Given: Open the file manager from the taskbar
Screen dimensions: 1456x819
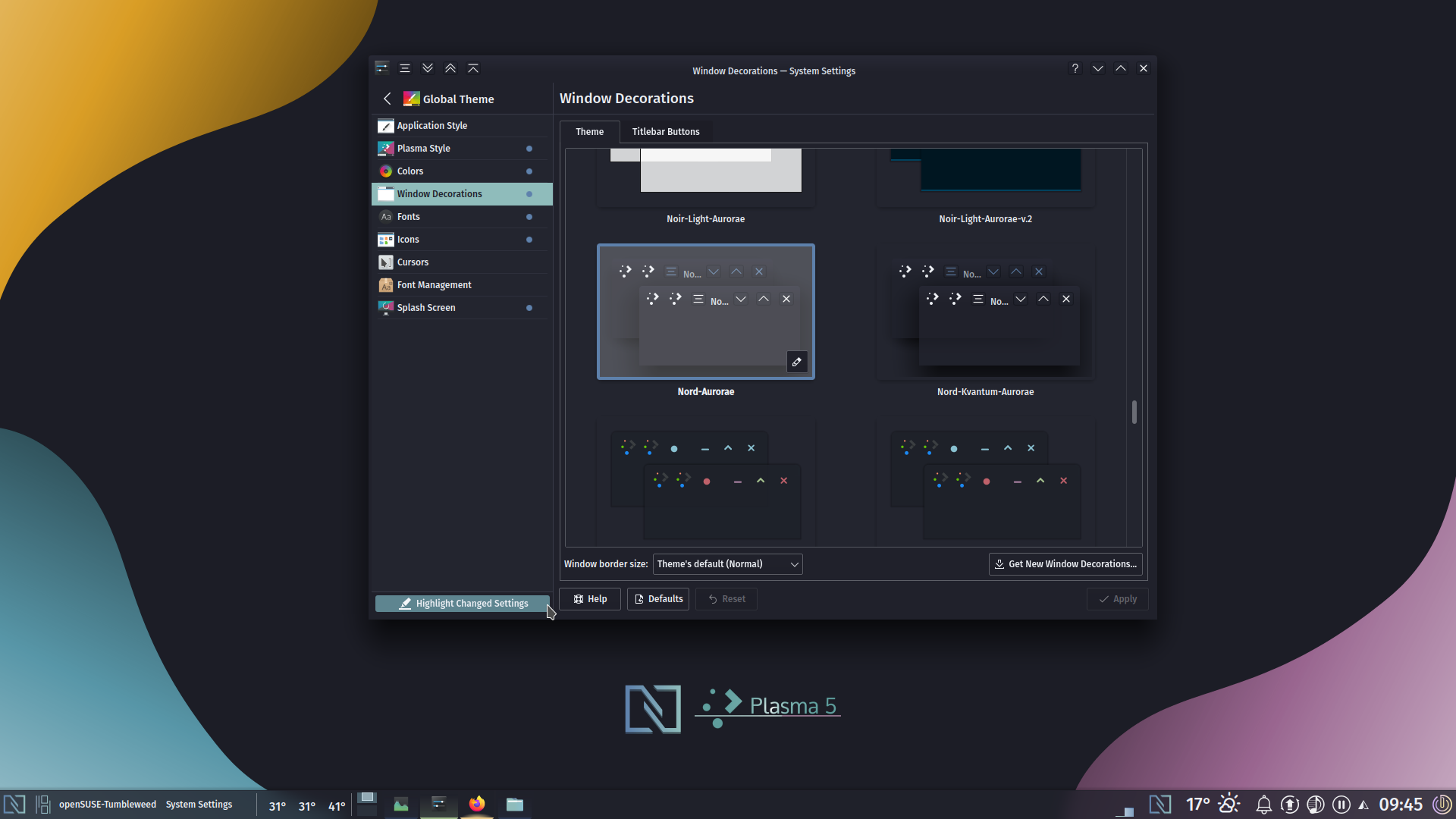Looking at the screenshot, I should (x=515, y=805).
